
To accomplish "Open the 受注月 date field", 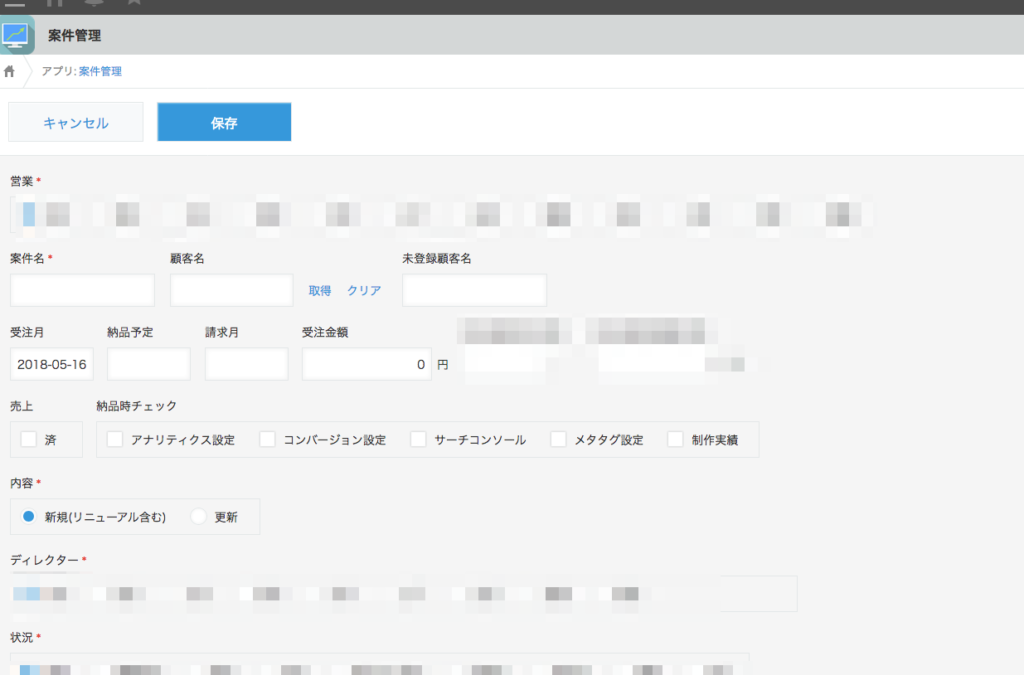I will pos(52,364).
